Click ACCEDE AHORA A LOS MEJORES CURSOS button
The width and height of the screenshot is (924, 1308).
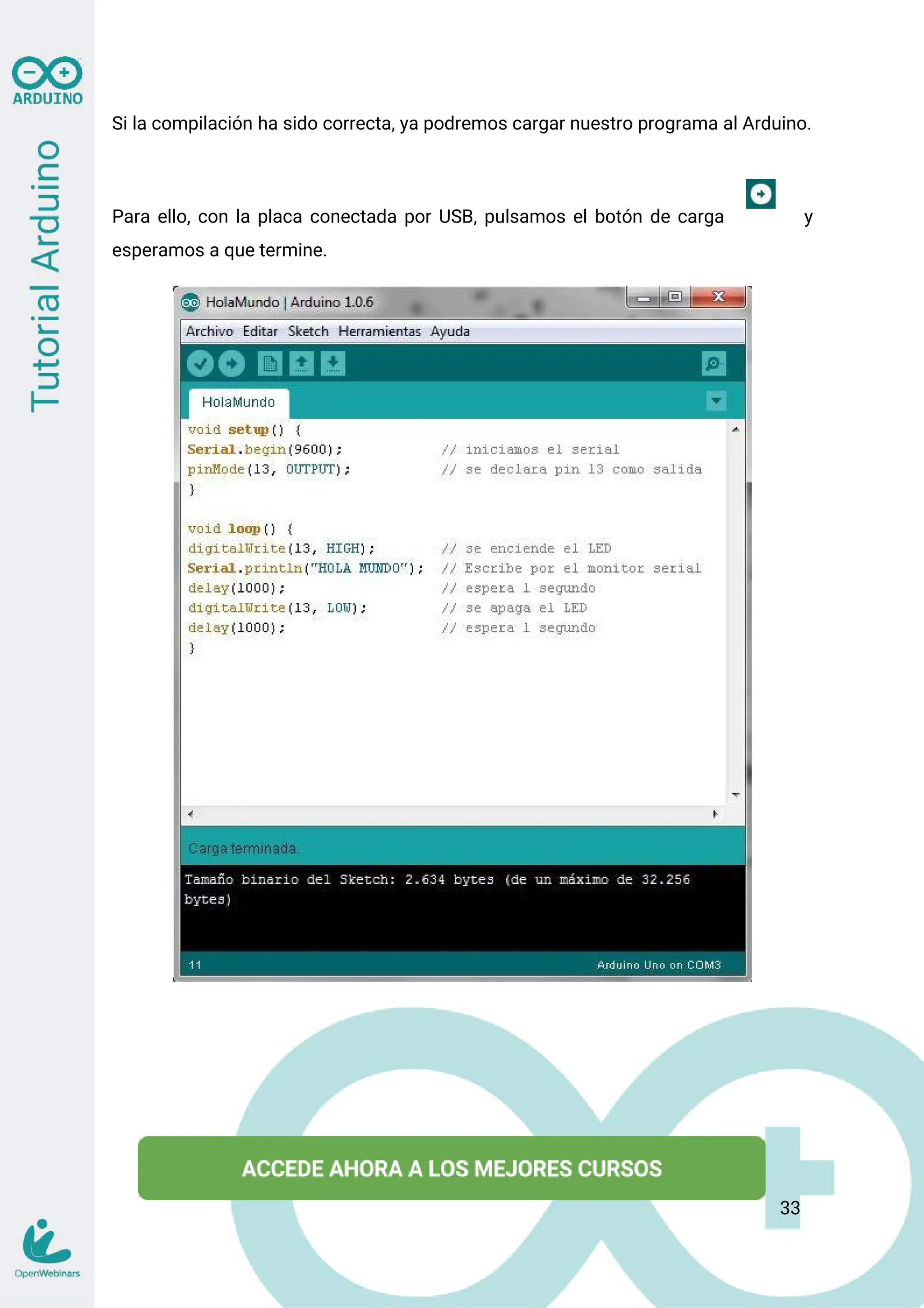click(452, 1168)
